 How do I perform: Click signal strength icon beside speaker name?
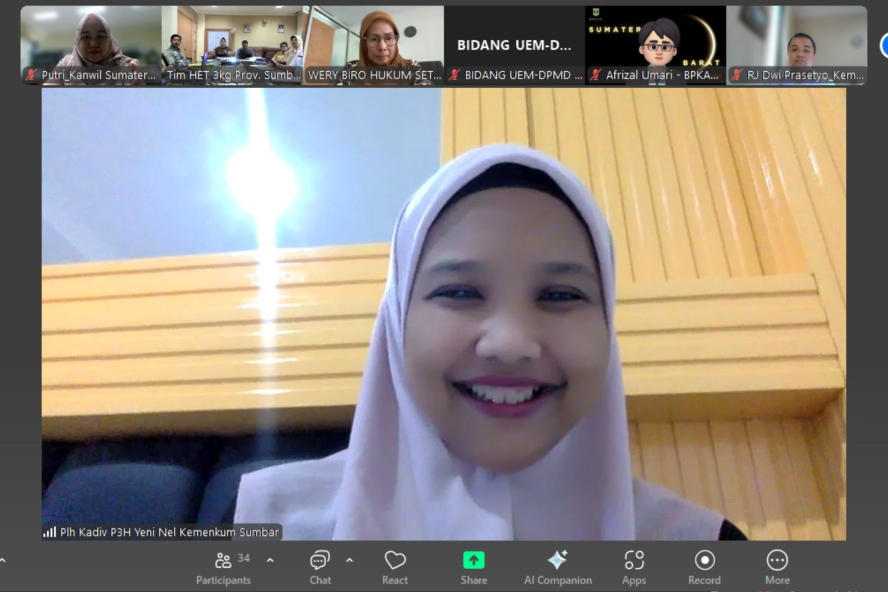coord(49,532)
